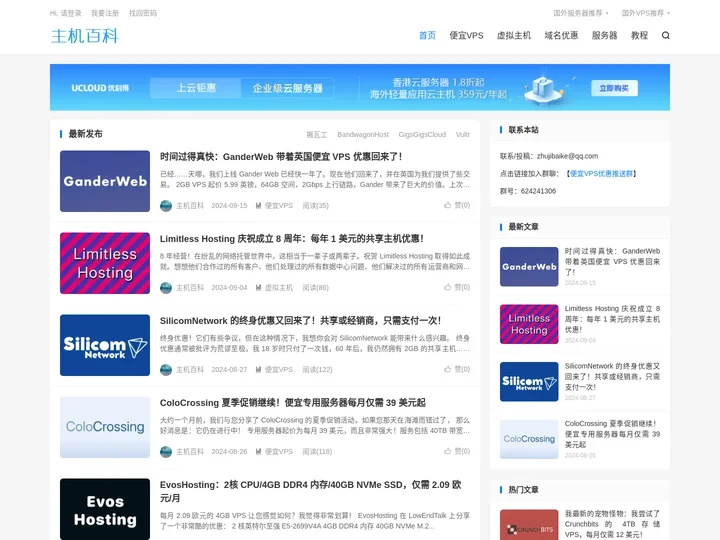
Task: Open BandwagonHost tag link
Action: (x=363, y=135)
